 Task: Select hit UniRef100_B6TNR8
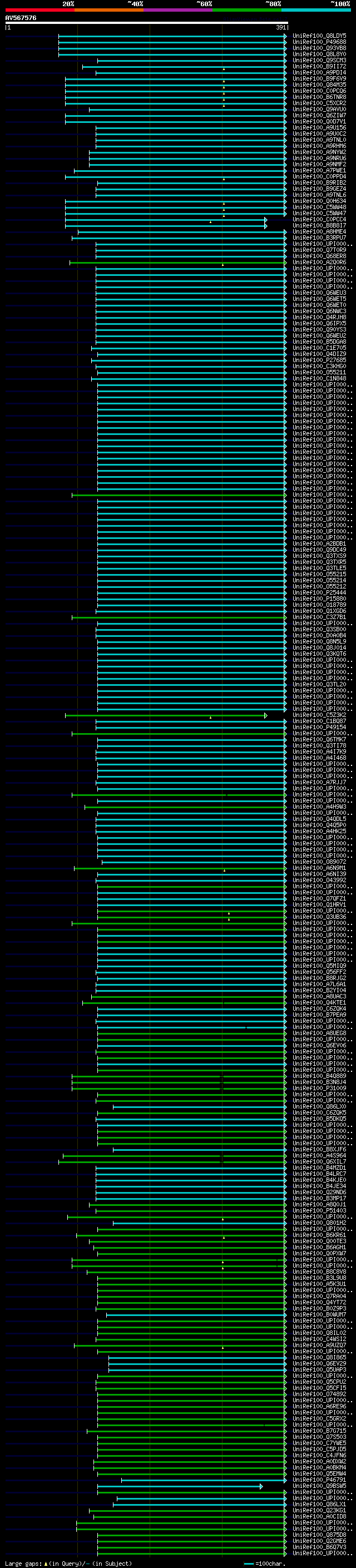click(x=319, y=97)
